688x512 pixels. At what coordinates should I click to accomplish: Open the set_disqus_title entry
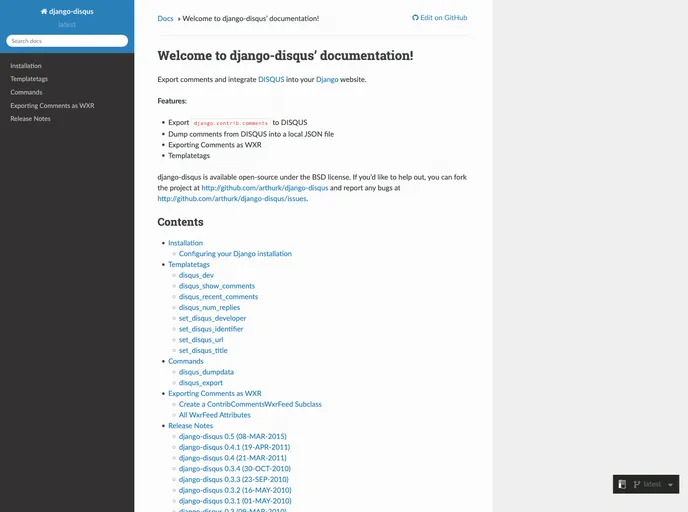[203, 351]
